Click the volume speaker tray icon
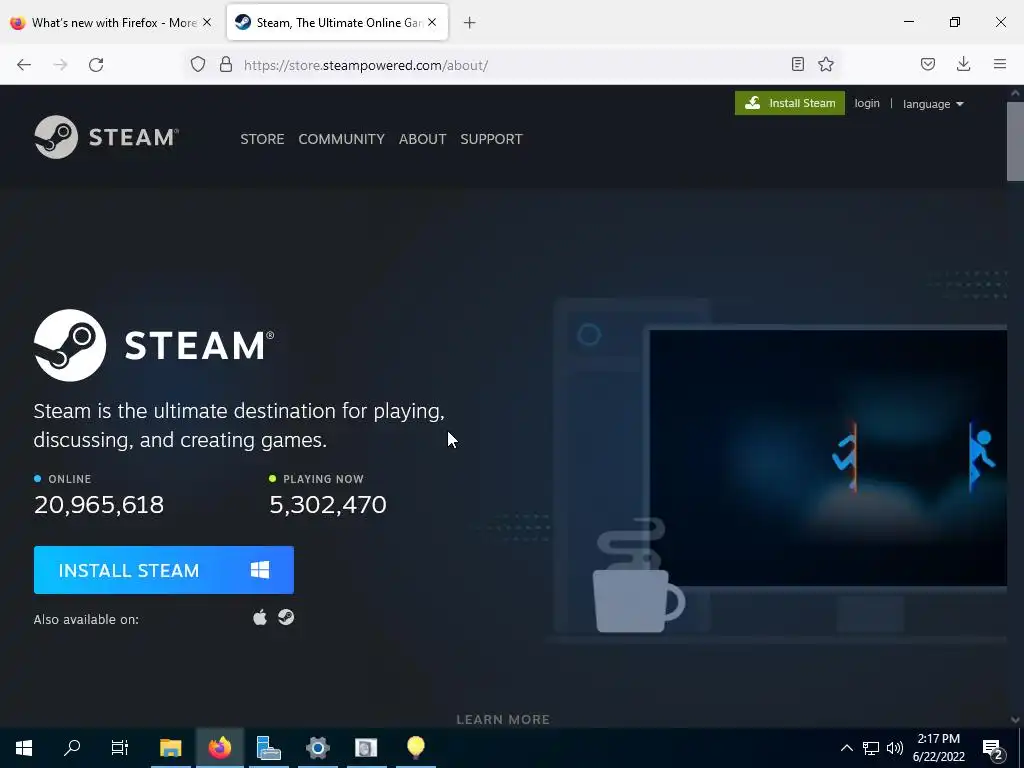Image resolution: width=1024 pixels, height=768 pixels. pos(895,748)
